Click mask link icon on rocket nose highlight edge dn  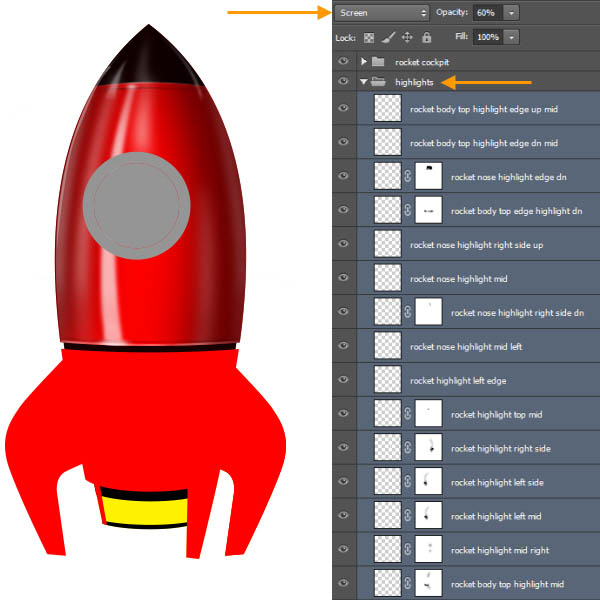[x=408, y=177]
